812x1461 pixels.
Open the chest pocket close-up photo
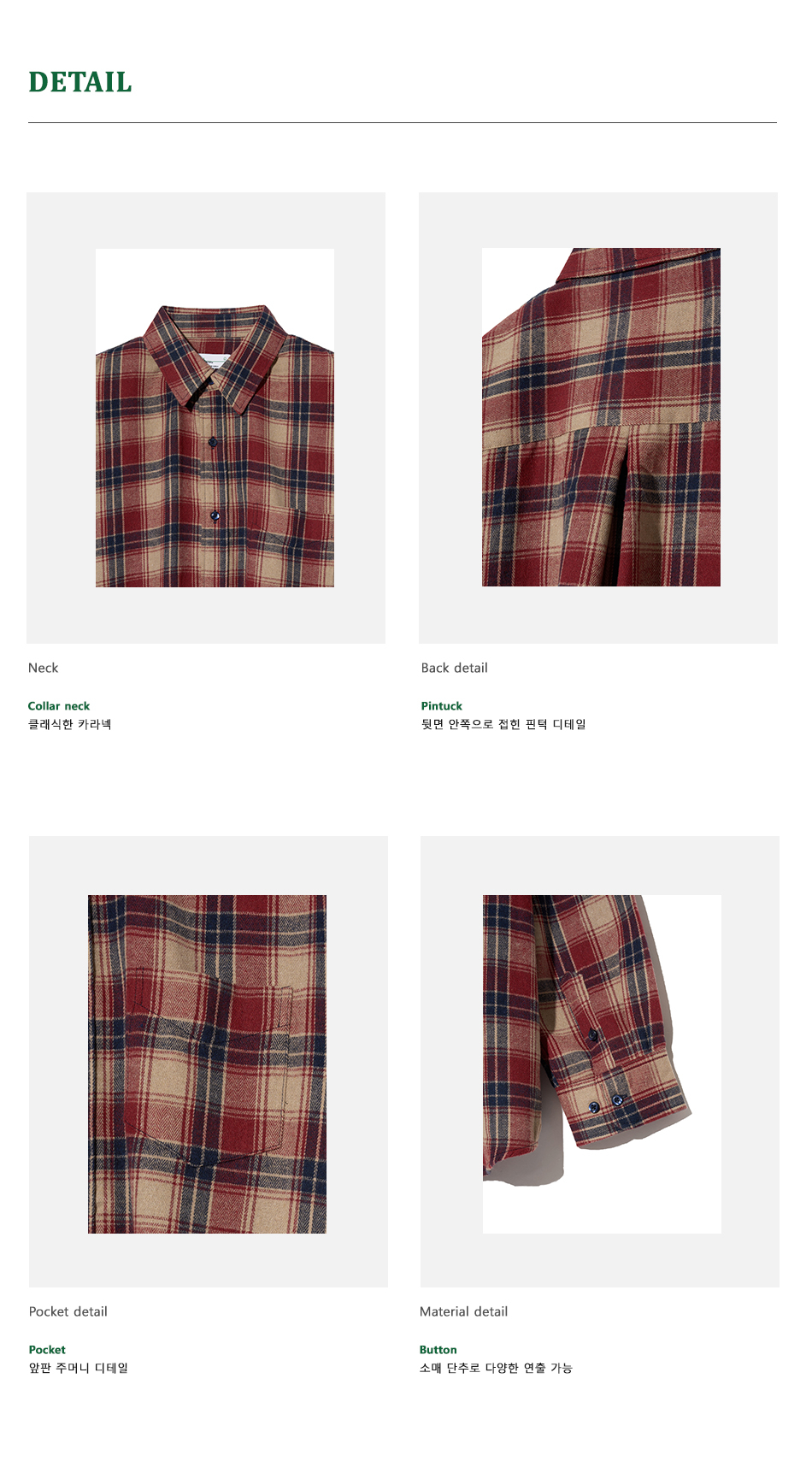pos(207,1063)
